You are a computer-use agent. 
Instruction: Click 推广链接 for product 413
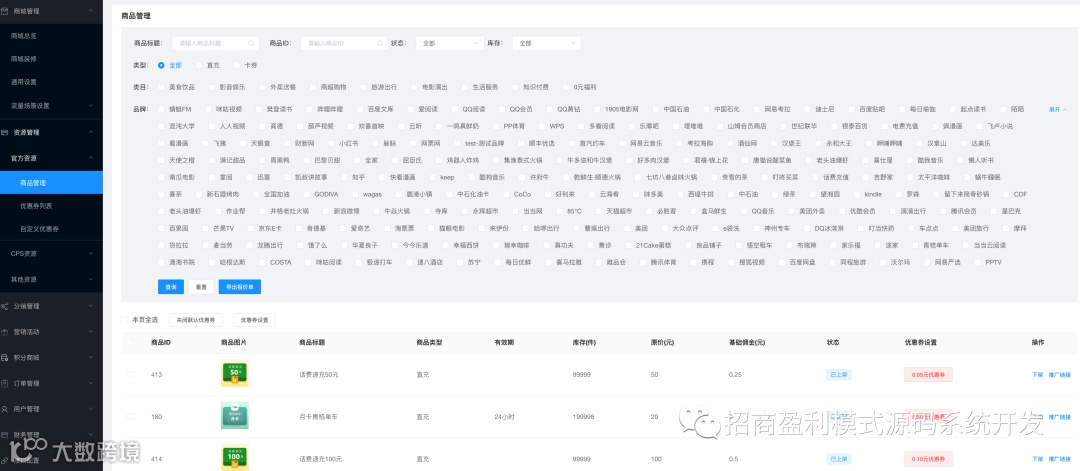pos(1059,375)
